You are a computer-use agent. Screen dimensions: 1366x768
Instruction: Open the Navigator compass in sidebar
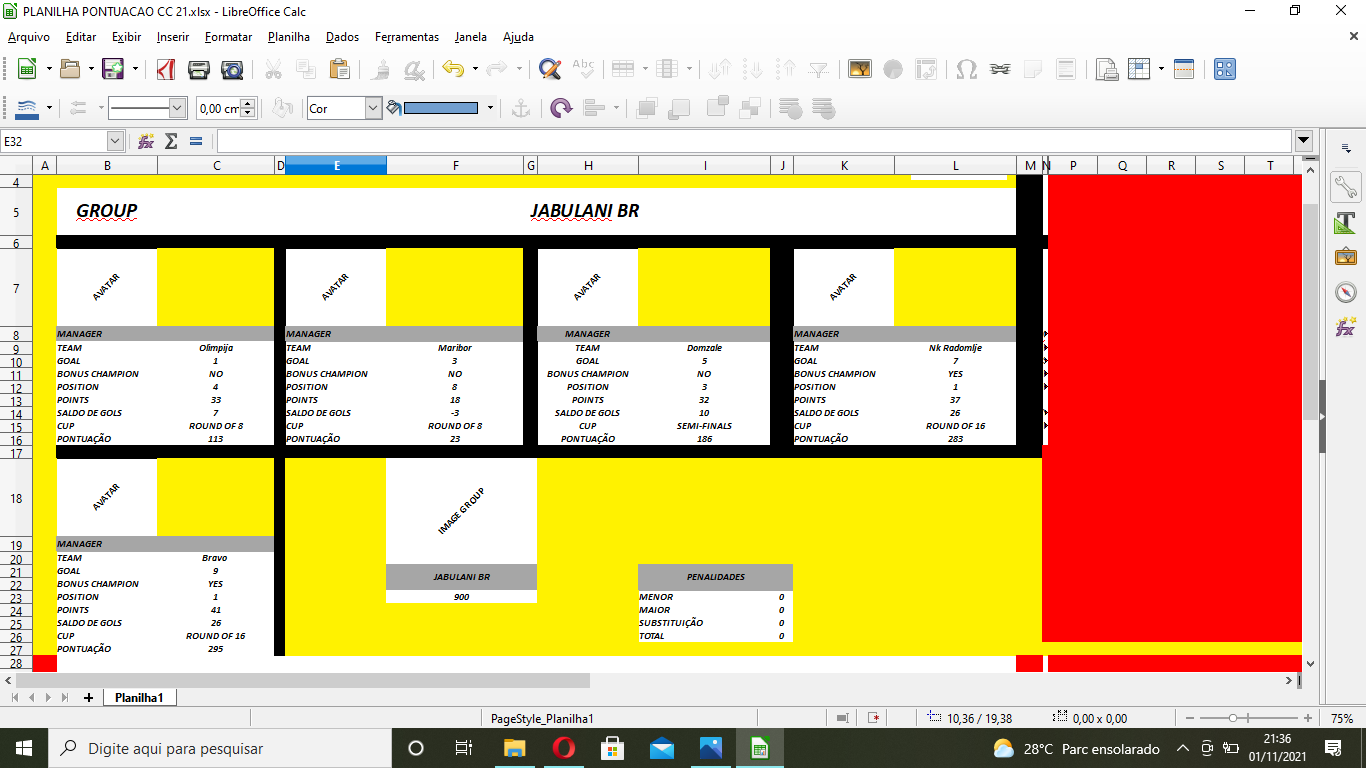pos(1345,292)
